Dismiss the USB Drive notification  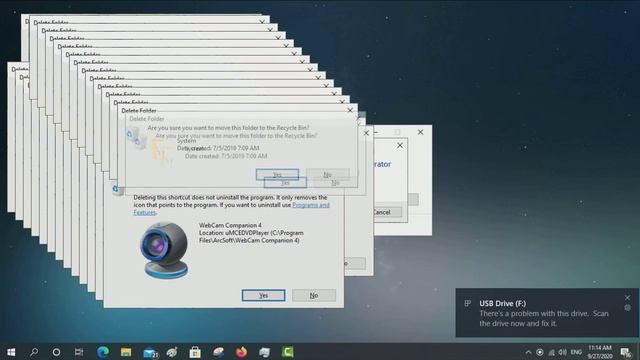pos(627,298)
